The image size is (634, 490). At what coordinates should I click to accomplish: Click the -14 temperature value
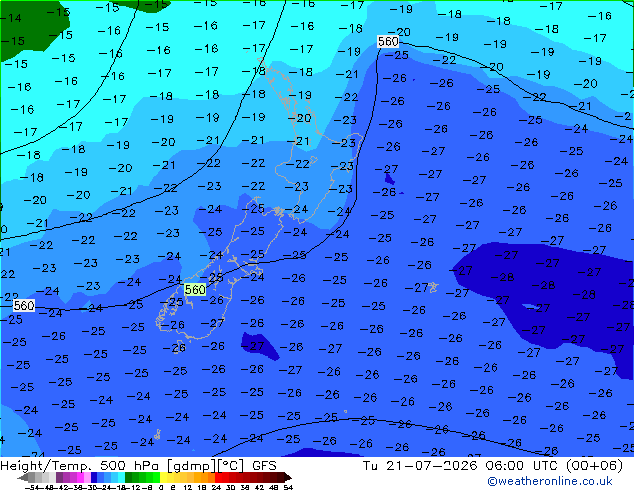click(11, 18)
